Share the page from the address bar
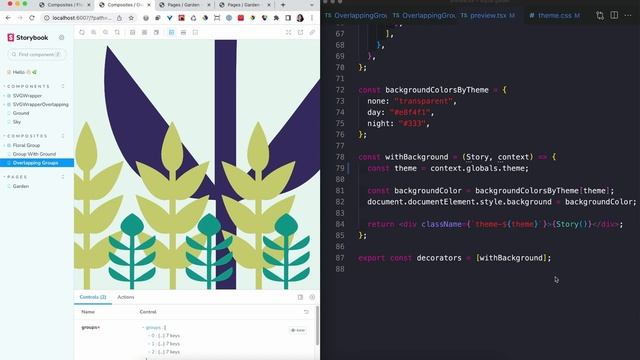The width and height of the screenshot is (640, 360). coord(119,18)
